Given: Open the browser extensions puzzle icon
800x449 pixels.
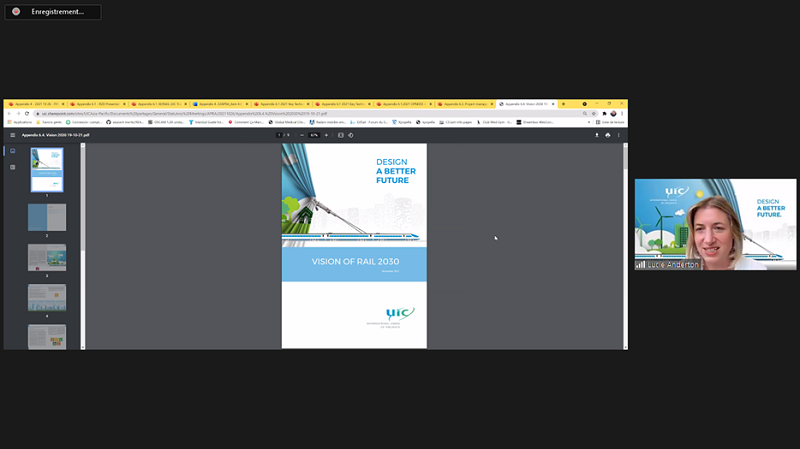Looking at the screenshot, I should [605, 113].
